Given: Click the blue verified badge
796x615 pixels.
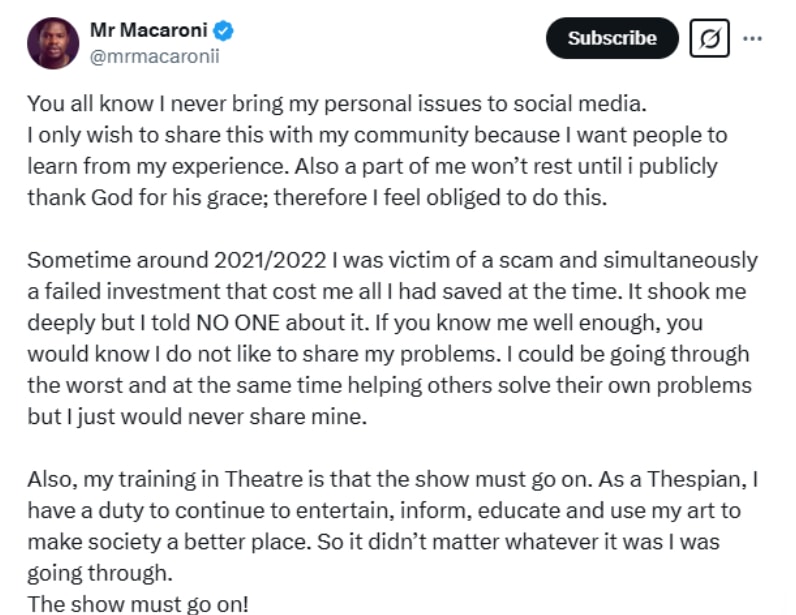Looking at the screenshot, I should point(225,32).
